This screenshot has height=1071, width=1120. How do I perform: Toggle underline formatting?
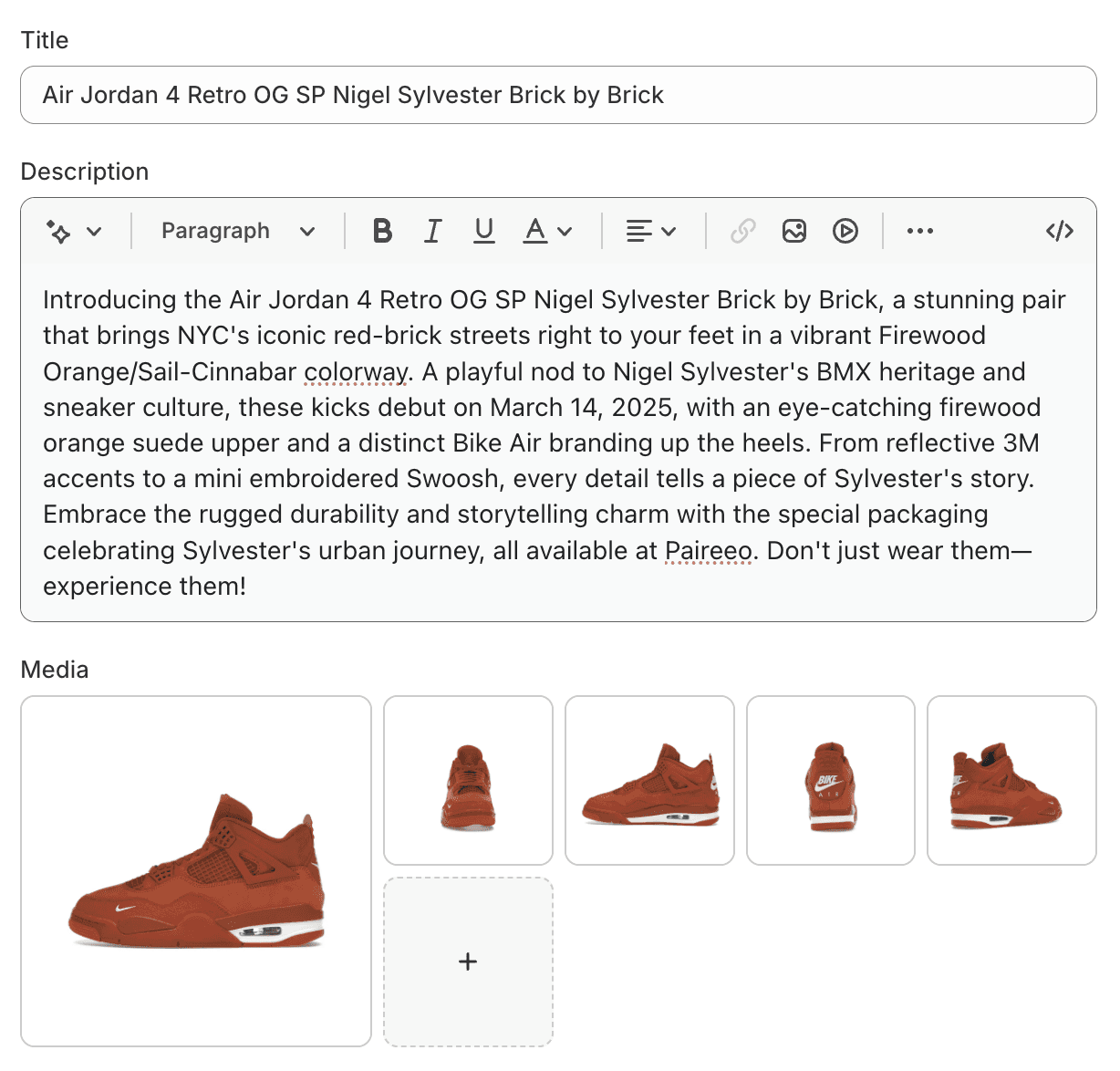(x=484, y=231)
